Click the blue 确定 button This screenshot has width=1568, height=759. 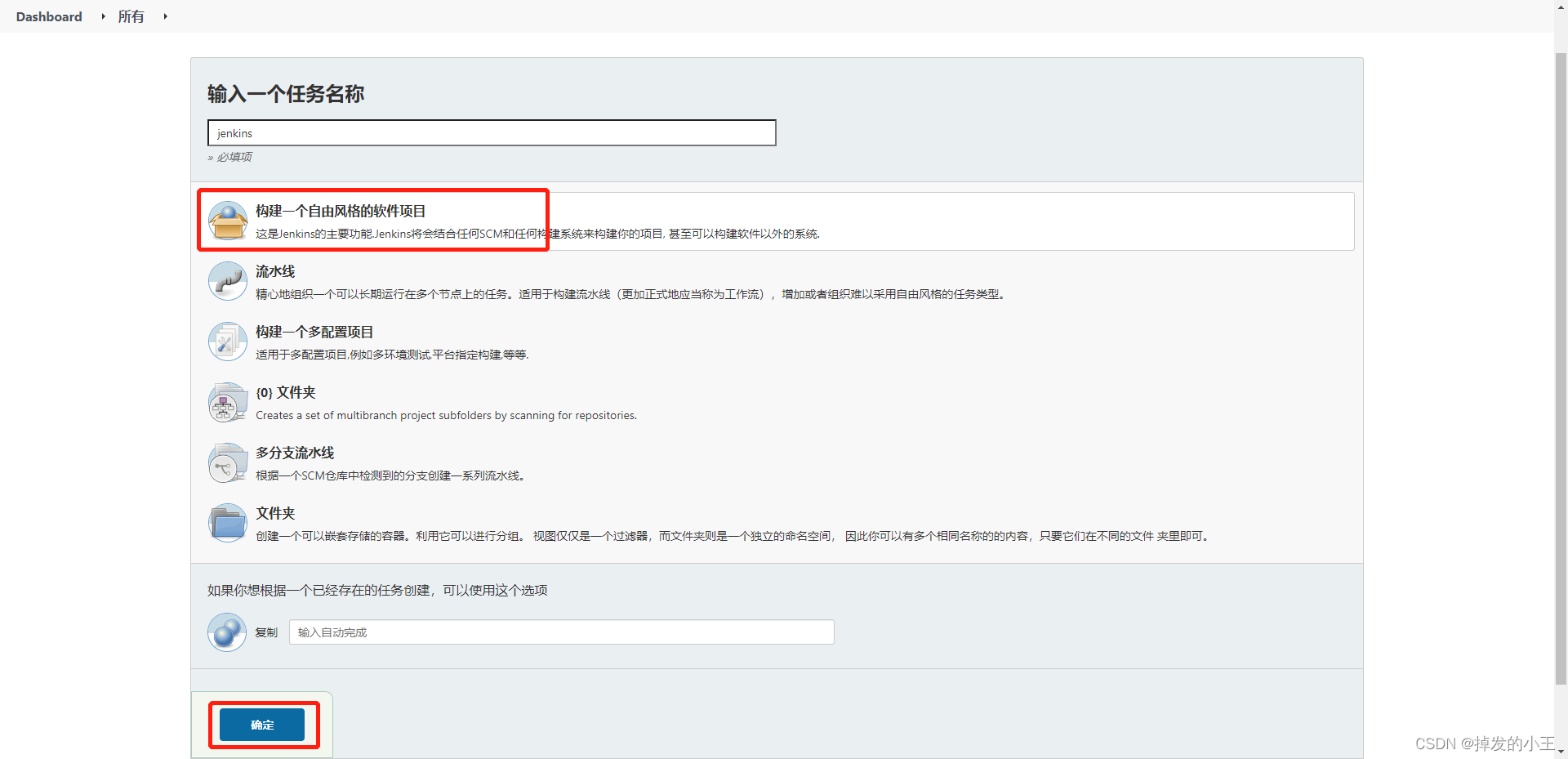[x=262, y=725]
